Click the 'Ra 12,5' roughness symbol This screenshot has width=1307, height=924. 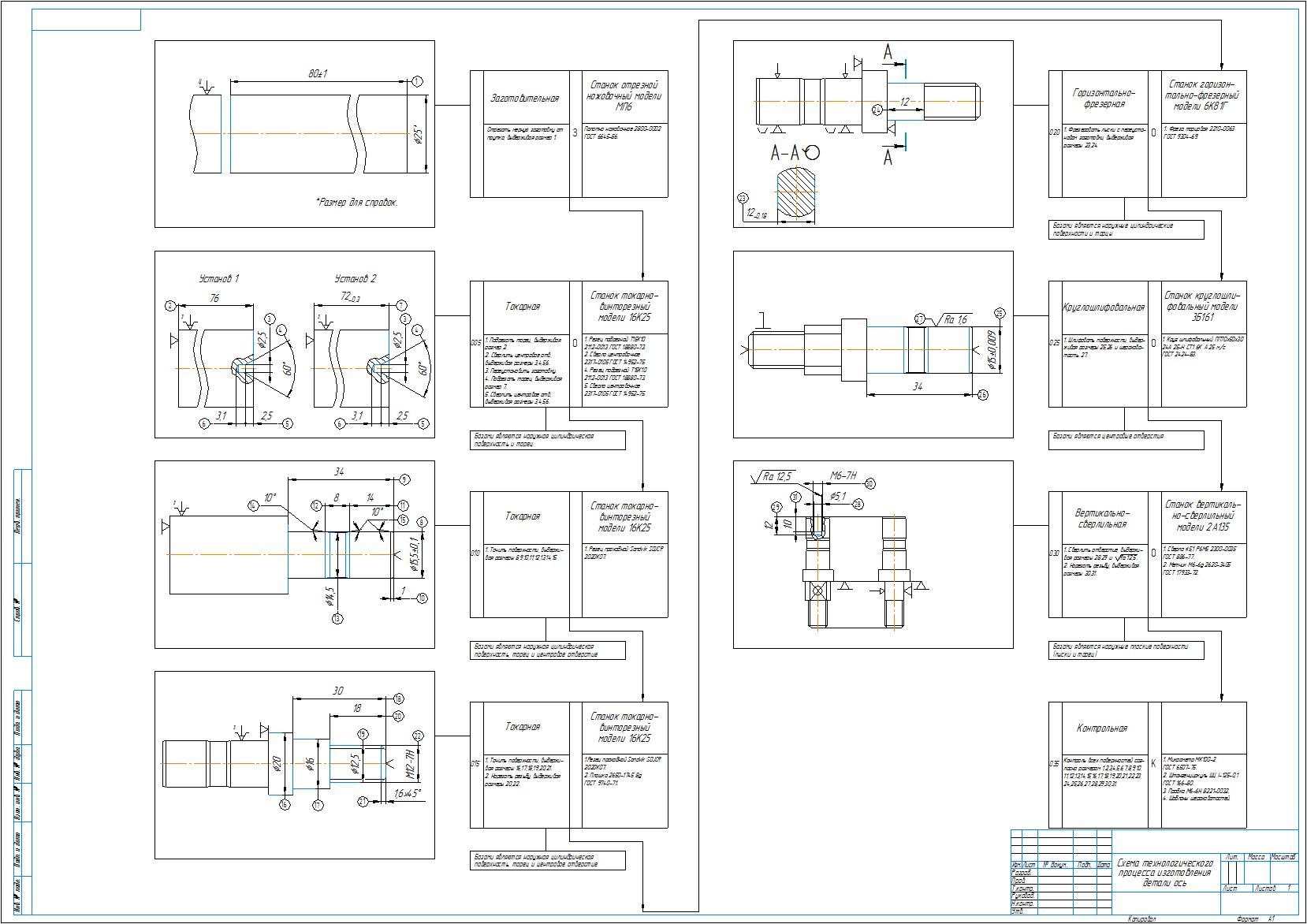[773, 476]
